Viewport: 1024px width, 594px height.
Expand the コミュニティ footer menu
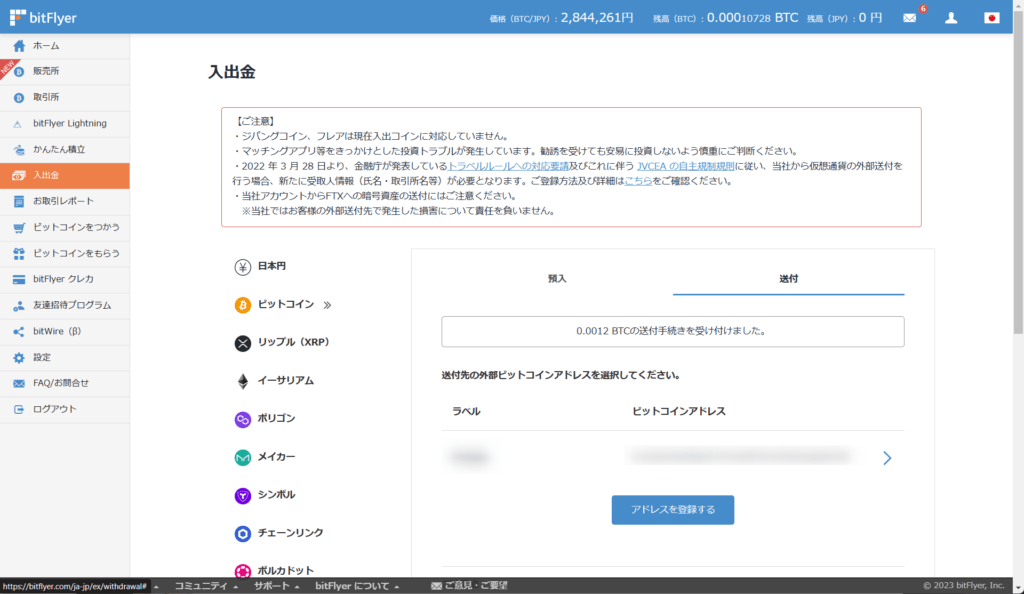[x=206, y=586]
